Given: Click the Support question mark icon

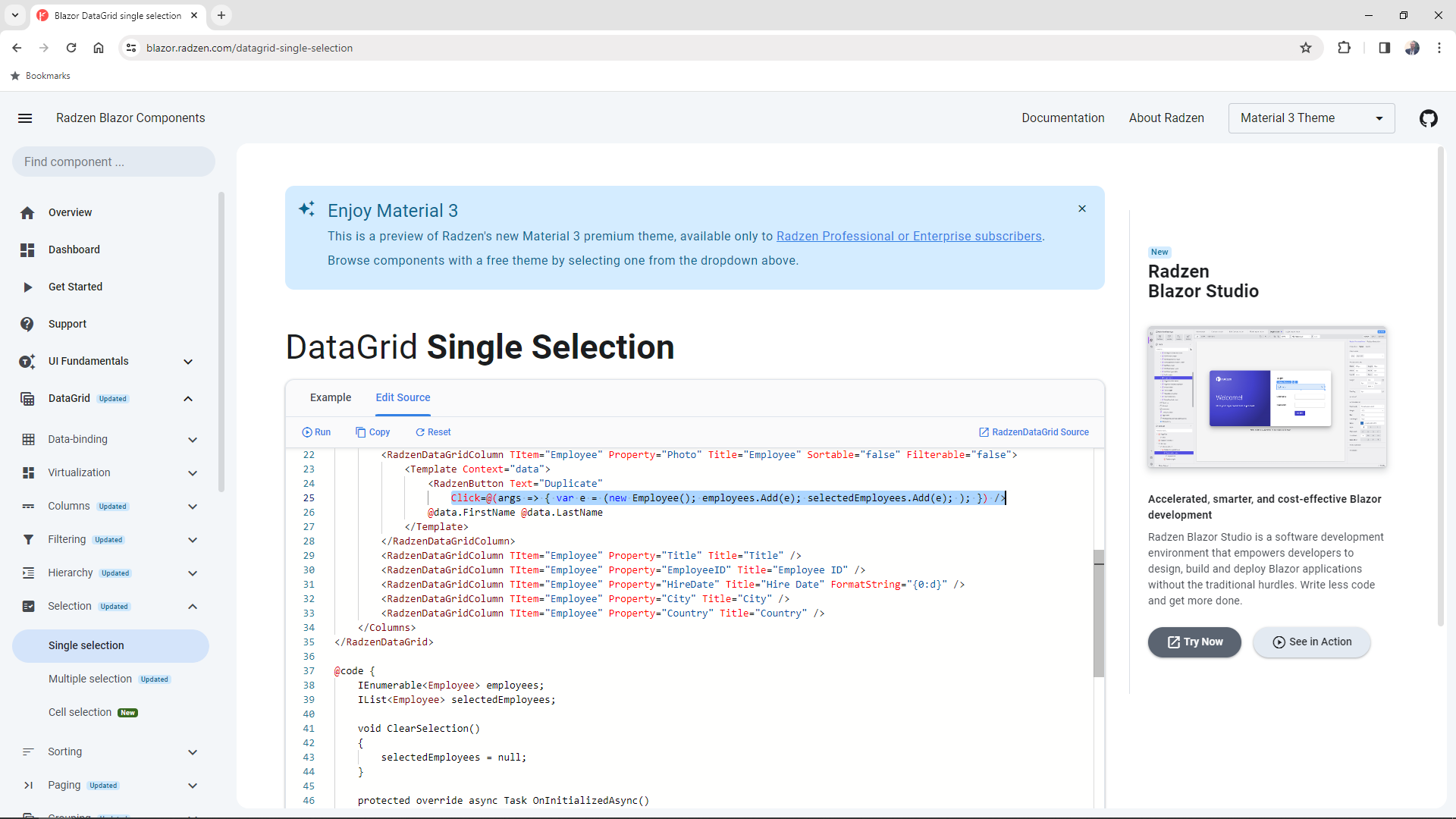Looking at the screenshot, I should click(x=28, y=325).
